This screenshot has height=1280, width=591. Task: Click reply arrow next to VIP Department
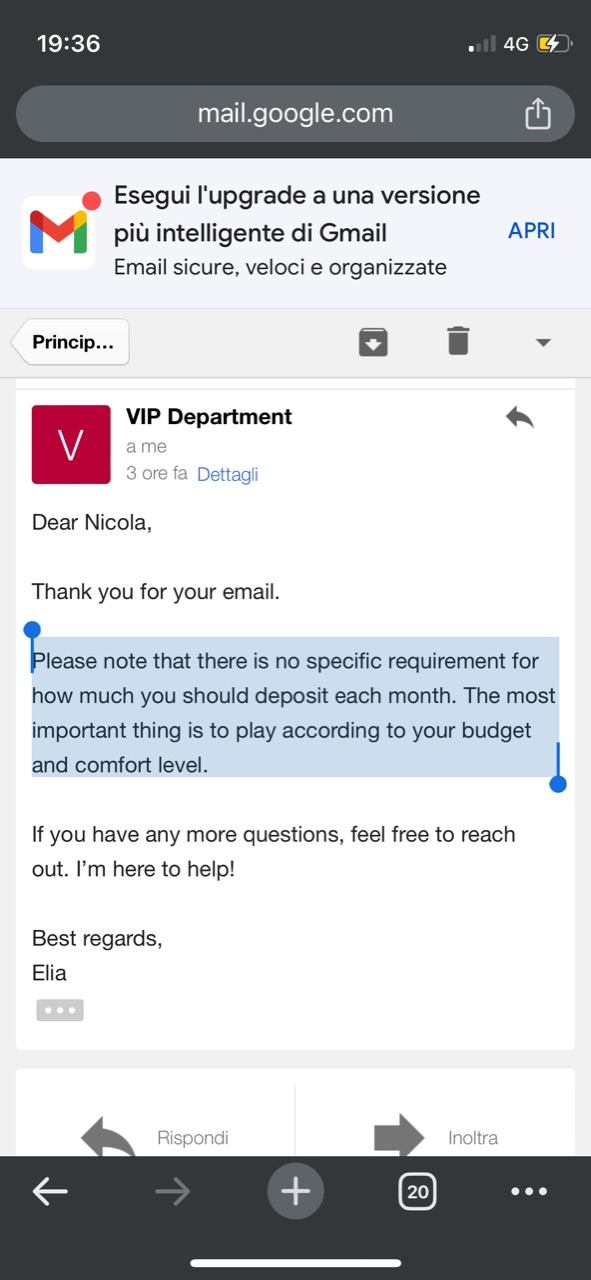519,418
